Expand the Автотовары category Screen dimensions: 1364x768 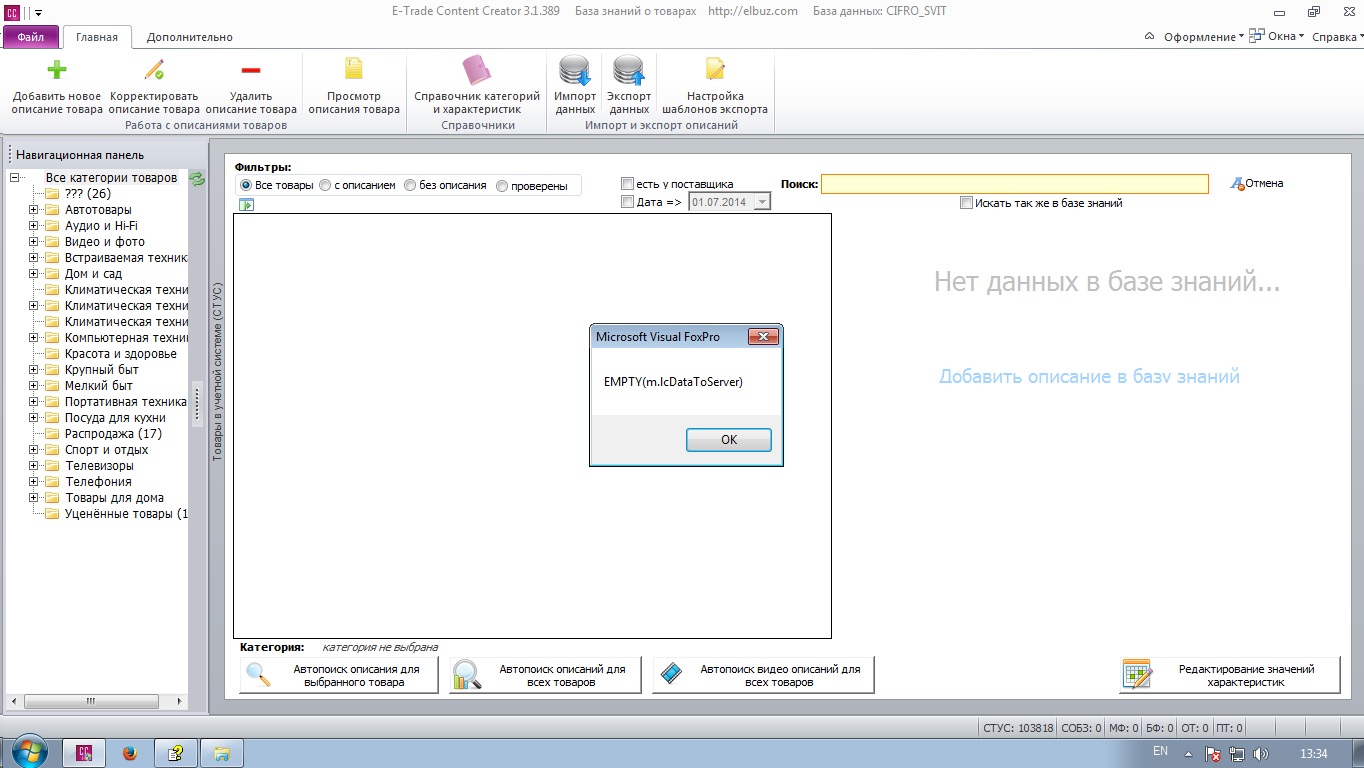pos(33,210)
